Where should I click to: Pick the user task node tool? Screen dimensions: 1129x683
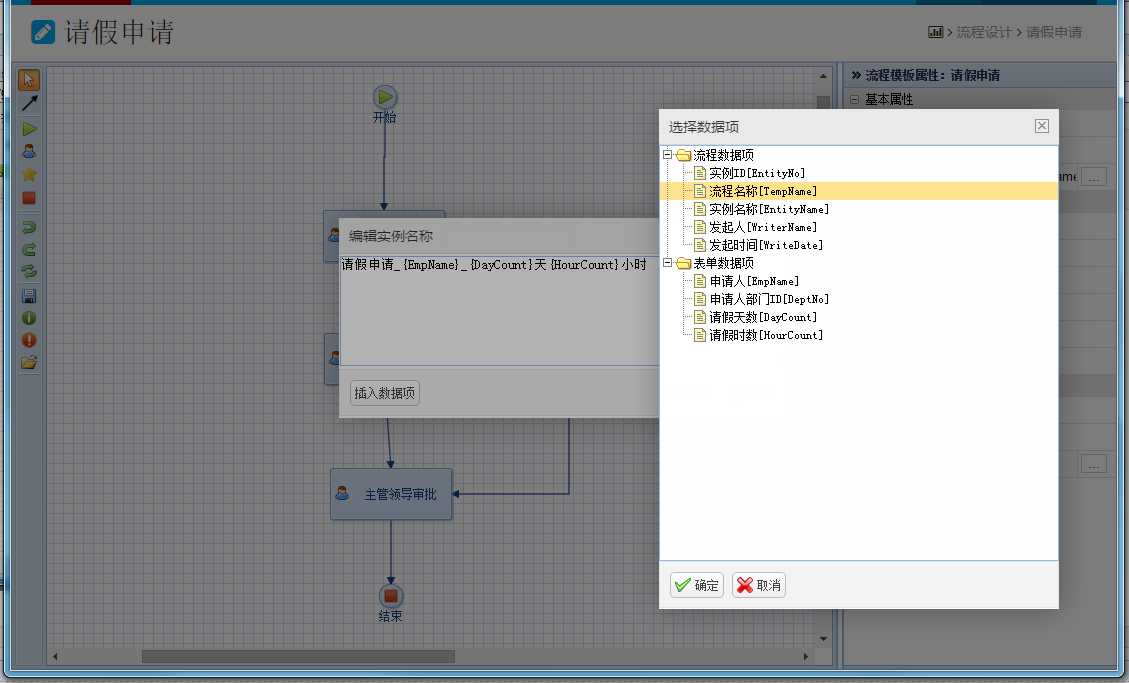[x=30, y=151]
